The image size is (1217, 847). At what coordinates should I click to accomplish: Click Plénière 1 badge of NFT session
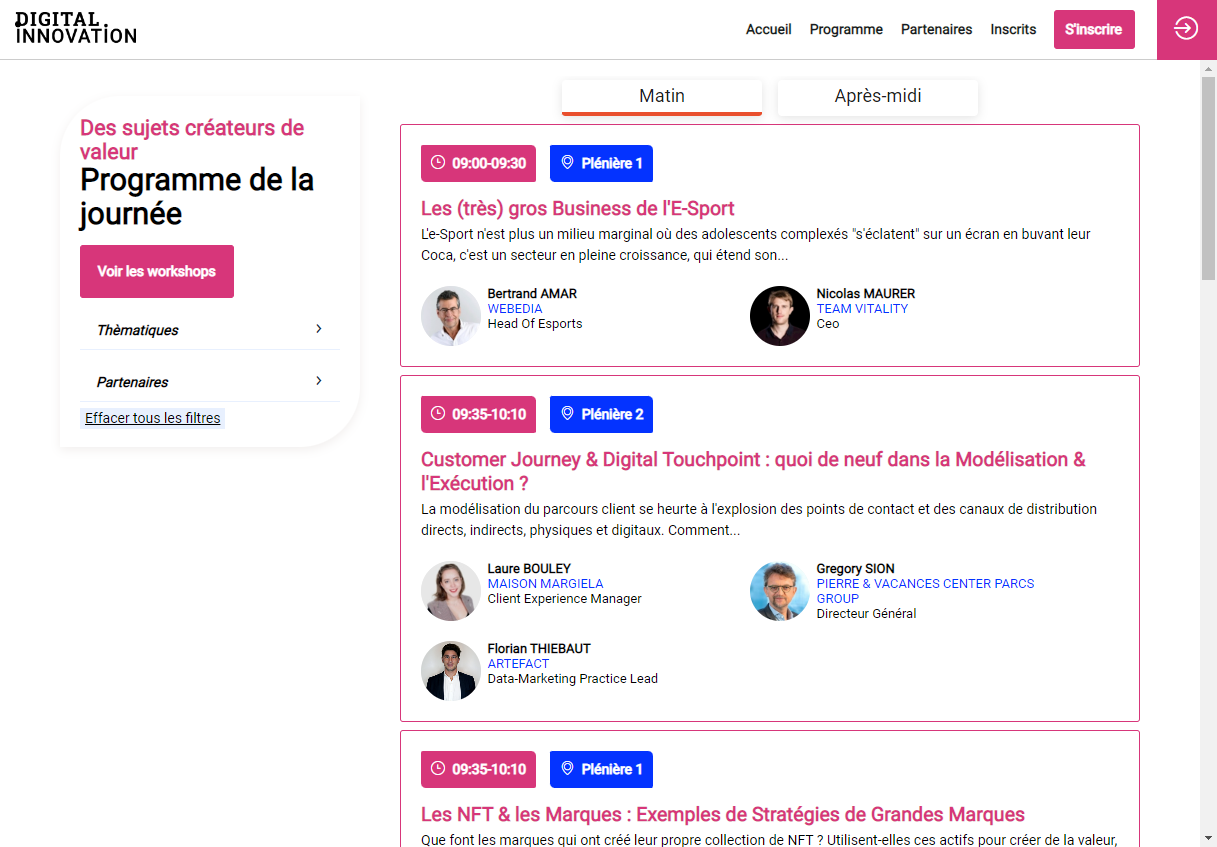[x=601, y=770]
